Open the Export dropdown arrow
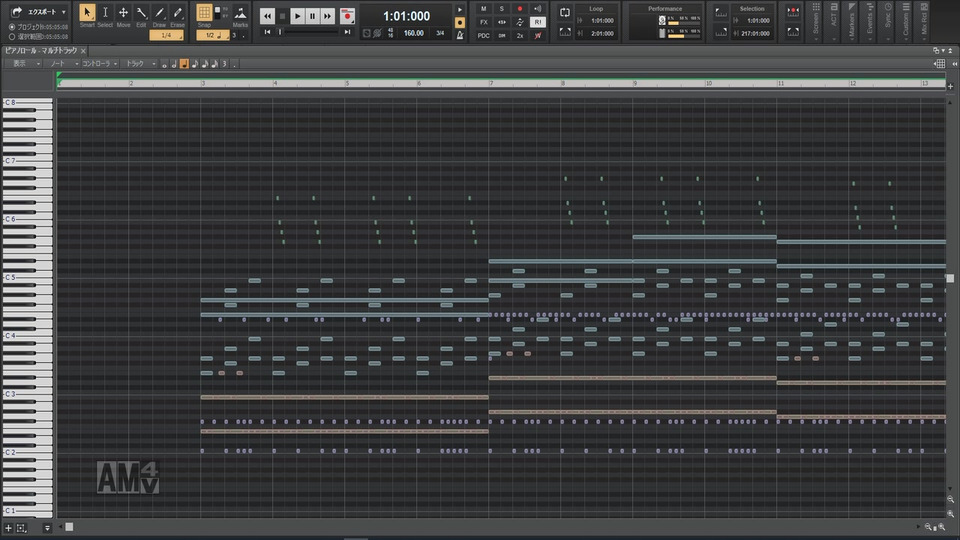Viewport: 960px width, 540px height. [x=64, y=12]
